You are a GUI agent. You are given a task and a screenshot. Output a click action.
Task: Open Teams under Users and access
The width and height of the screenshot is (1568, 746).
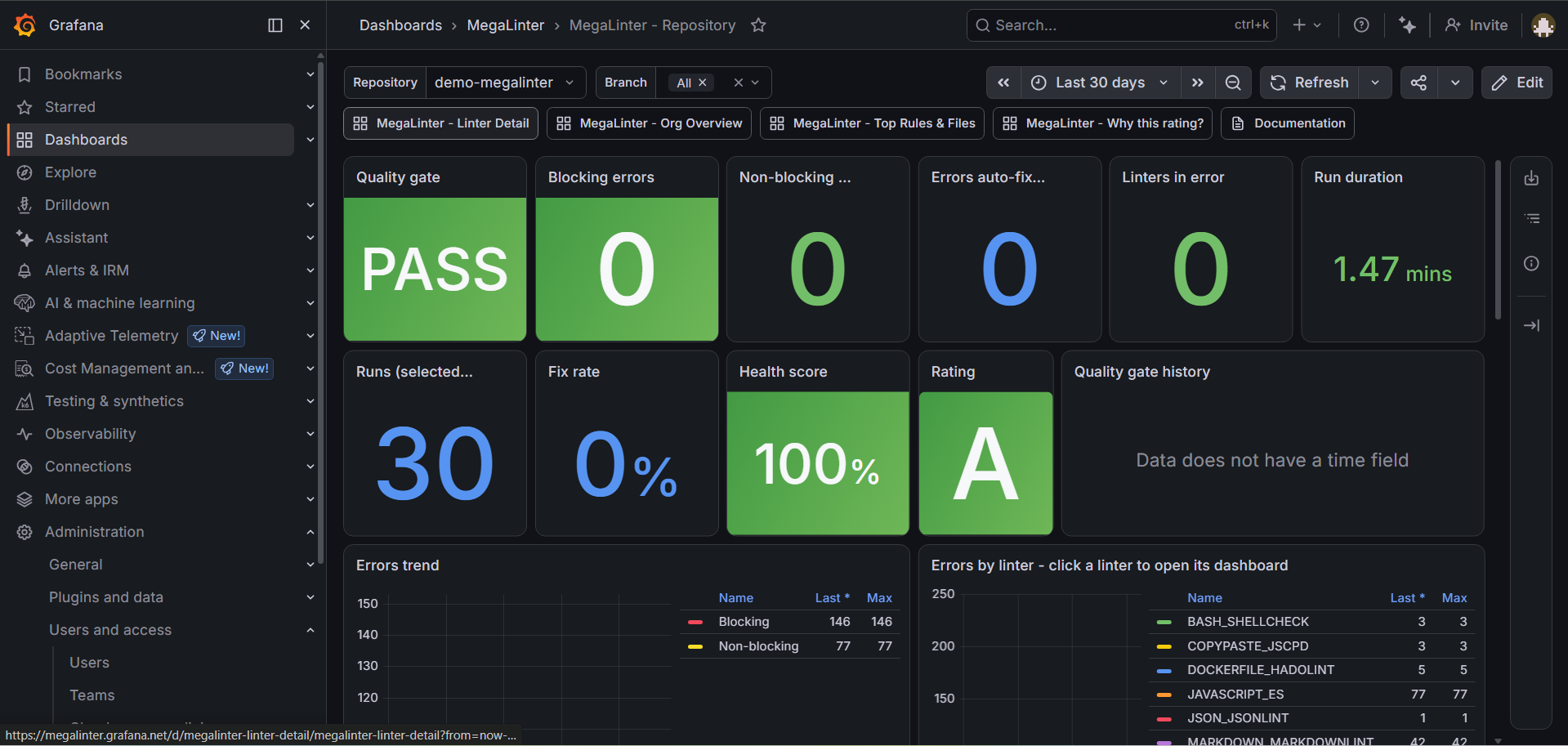pos(92,695)
